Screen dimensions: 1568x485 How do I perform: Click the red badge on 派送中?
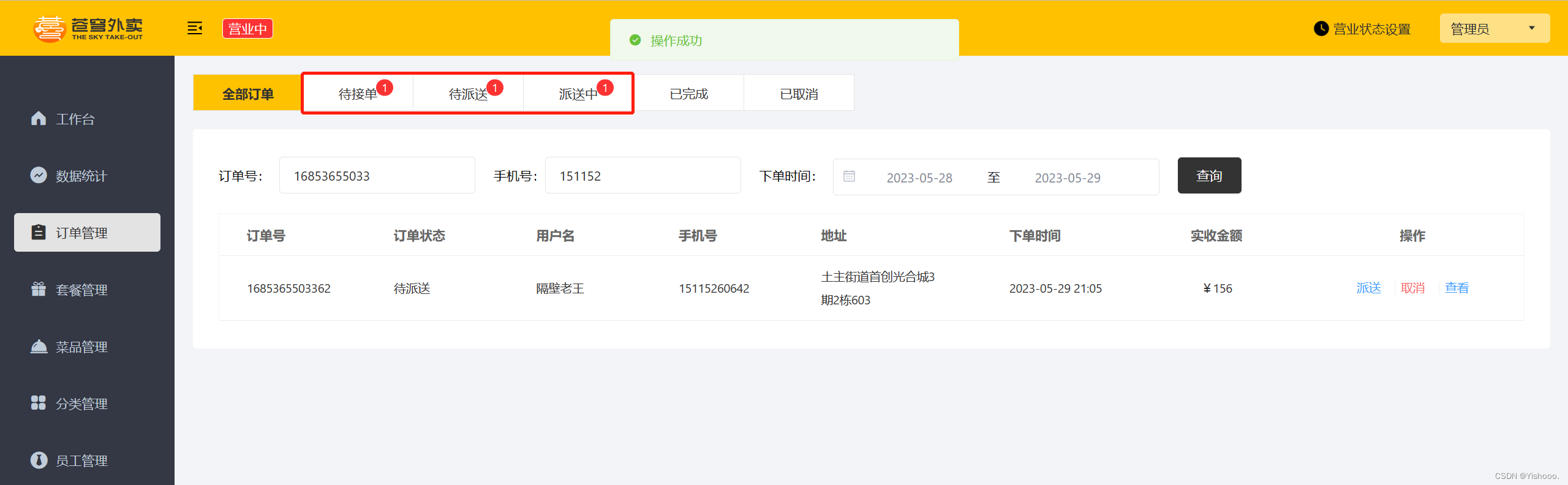point(605,88)
